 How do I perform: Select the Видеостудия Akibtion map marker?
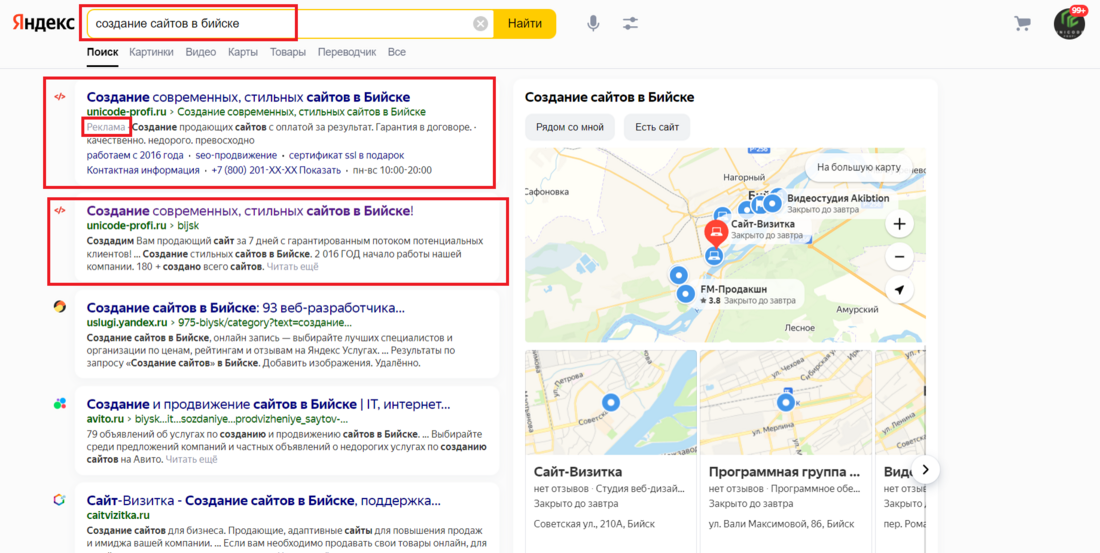[x=772, y=204]
